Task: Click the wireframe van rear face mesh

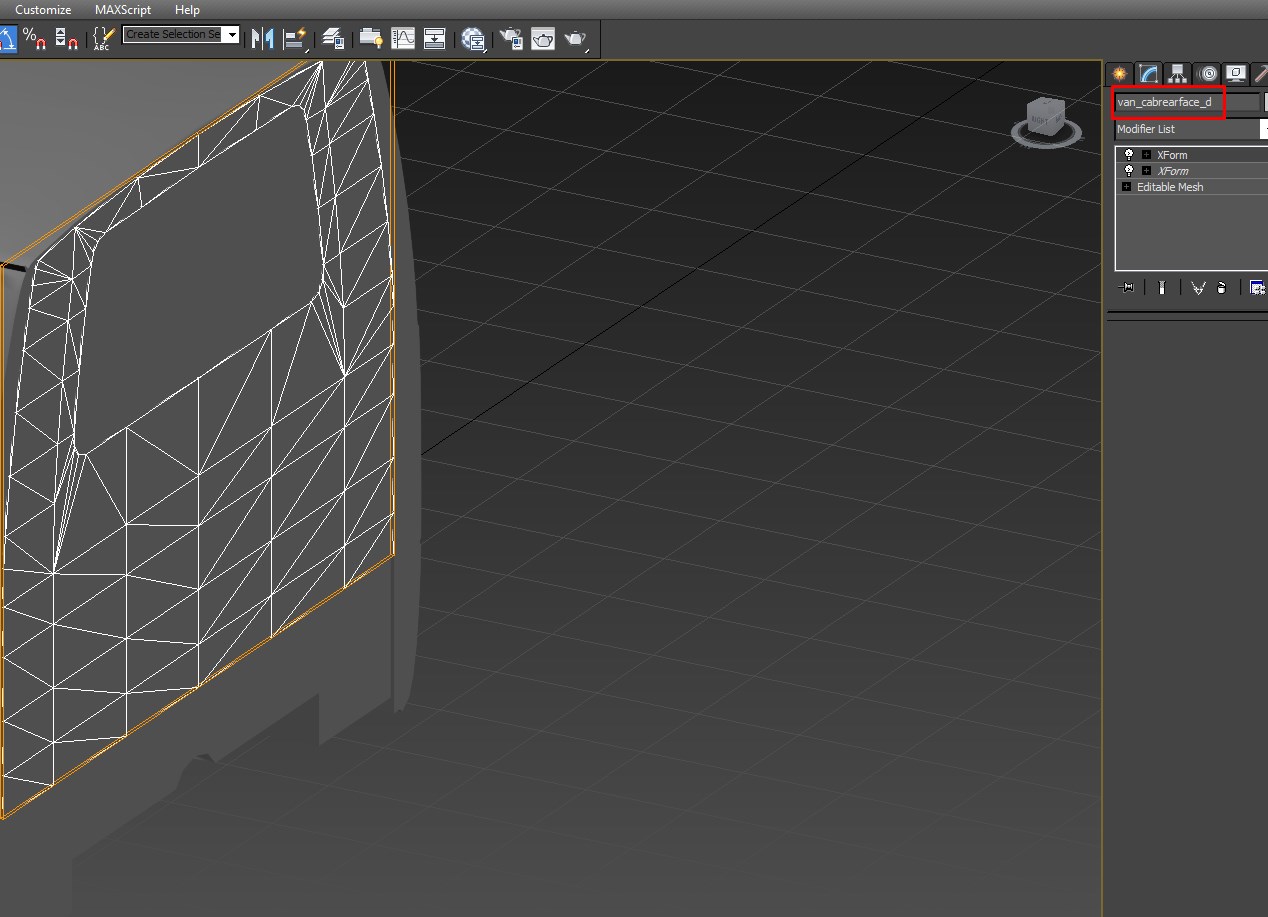Action: (200, 440)
